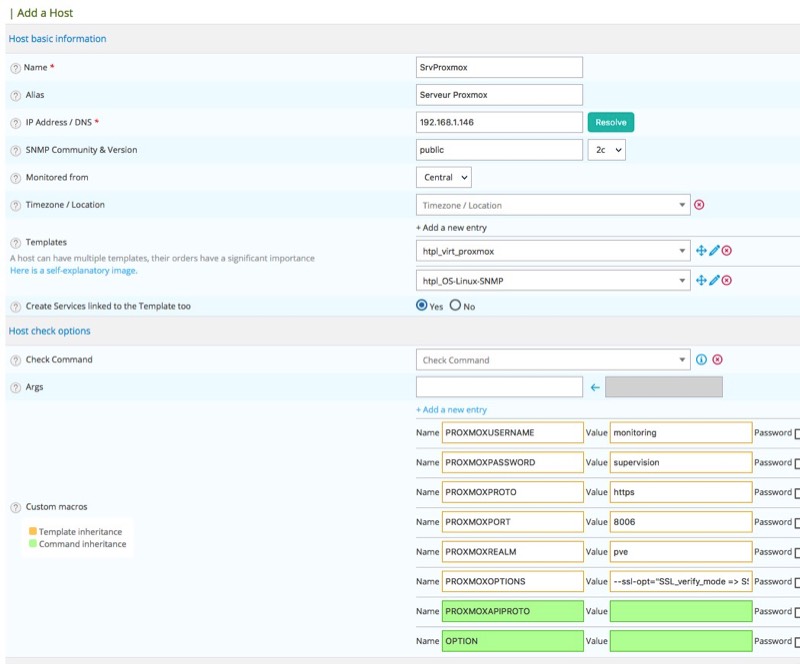
Task: Open the Monitored from Central dropdown
Action: click(x=444, y=177)
